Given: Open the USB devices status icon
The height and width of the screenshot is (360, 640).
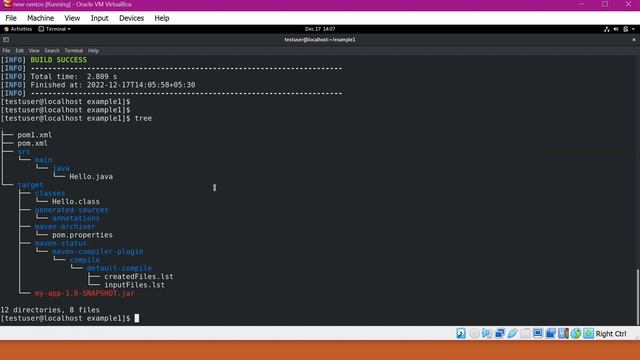Looking at the screenshot, I should [x=512, y=333].
